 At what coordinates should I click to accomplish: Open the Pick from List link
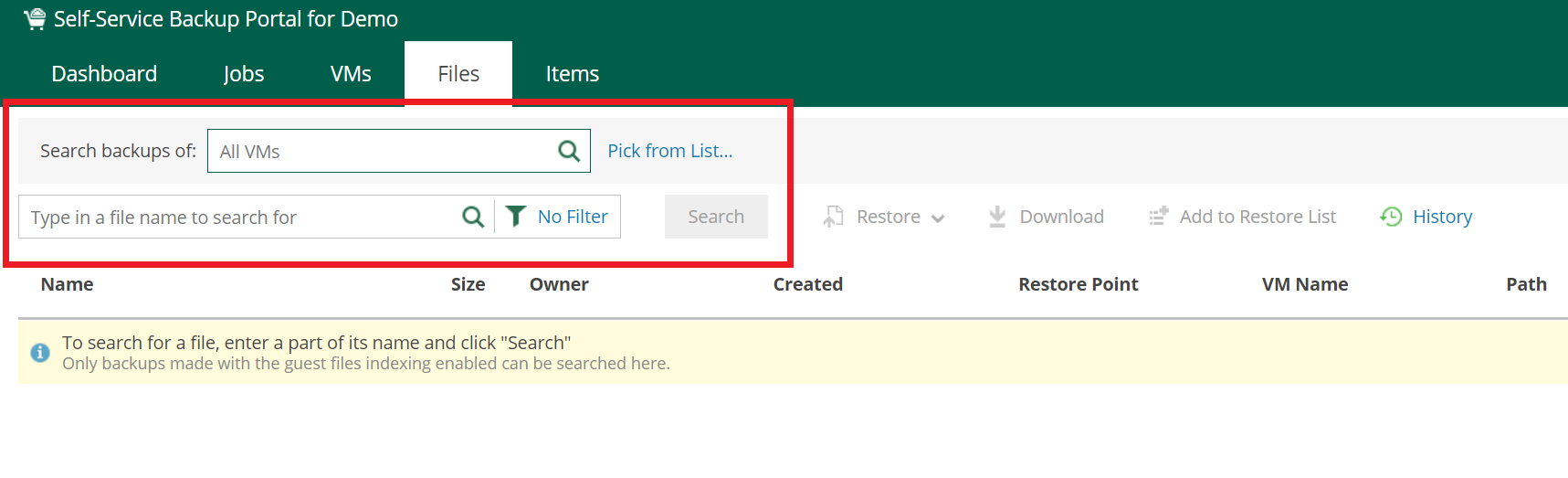670,151
